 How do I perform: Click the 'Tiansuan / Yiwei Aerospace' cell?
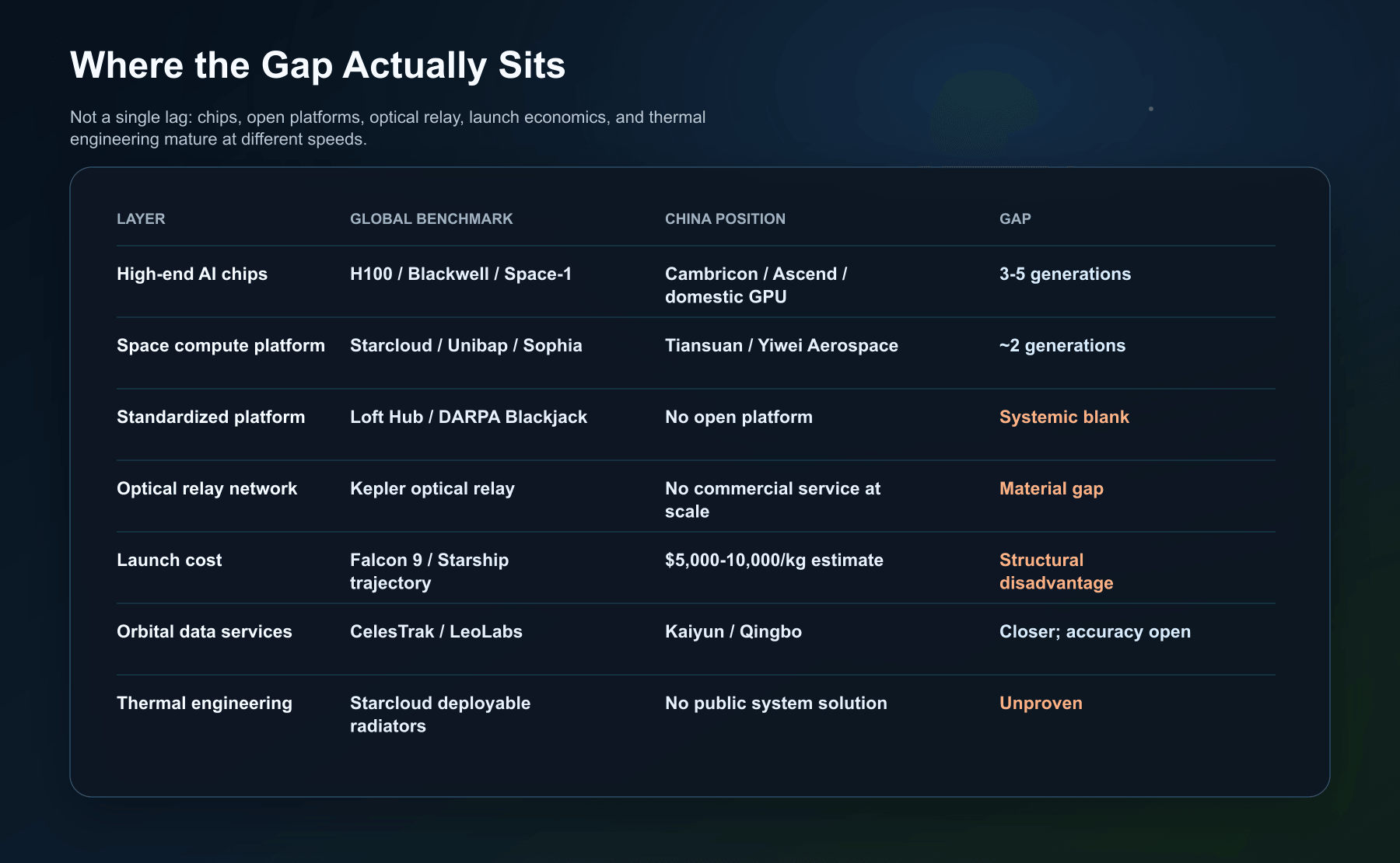782,345
